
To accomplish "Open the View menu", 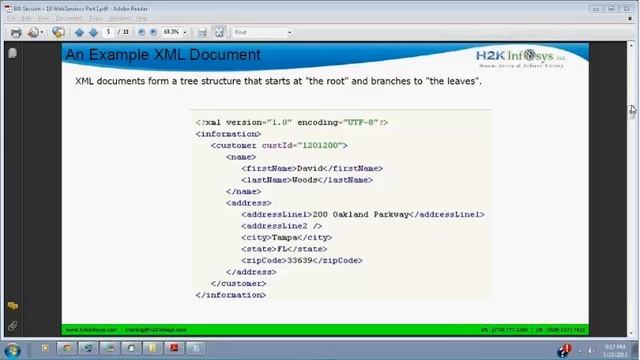I will 44,18.
